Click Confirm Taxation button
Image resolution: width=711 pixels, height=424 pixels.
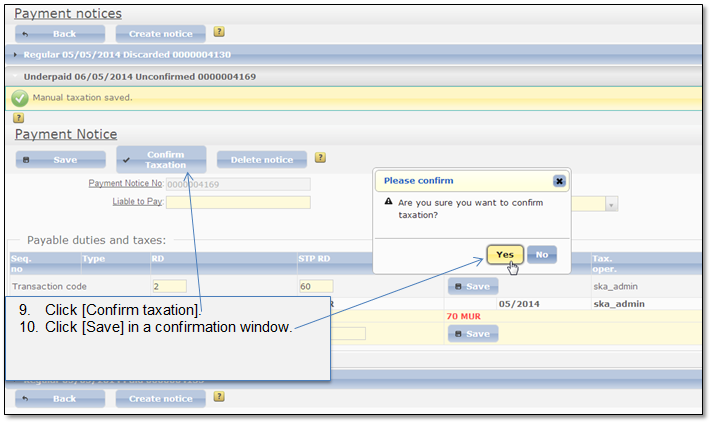161,160
